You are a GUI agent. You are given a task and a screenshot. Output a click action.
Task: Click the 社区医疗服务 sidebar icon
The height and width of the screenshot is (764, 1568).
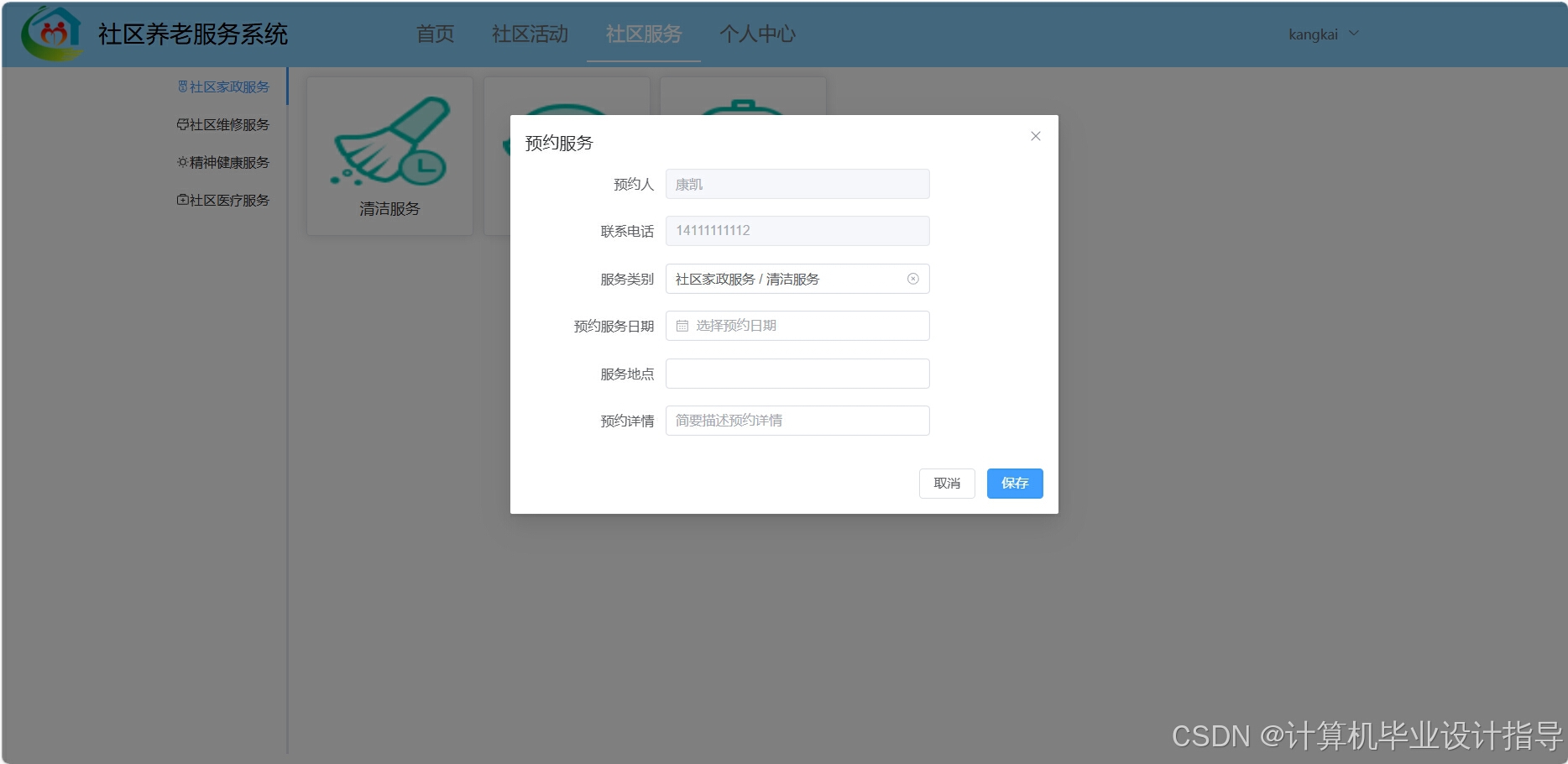pos(182,200)
